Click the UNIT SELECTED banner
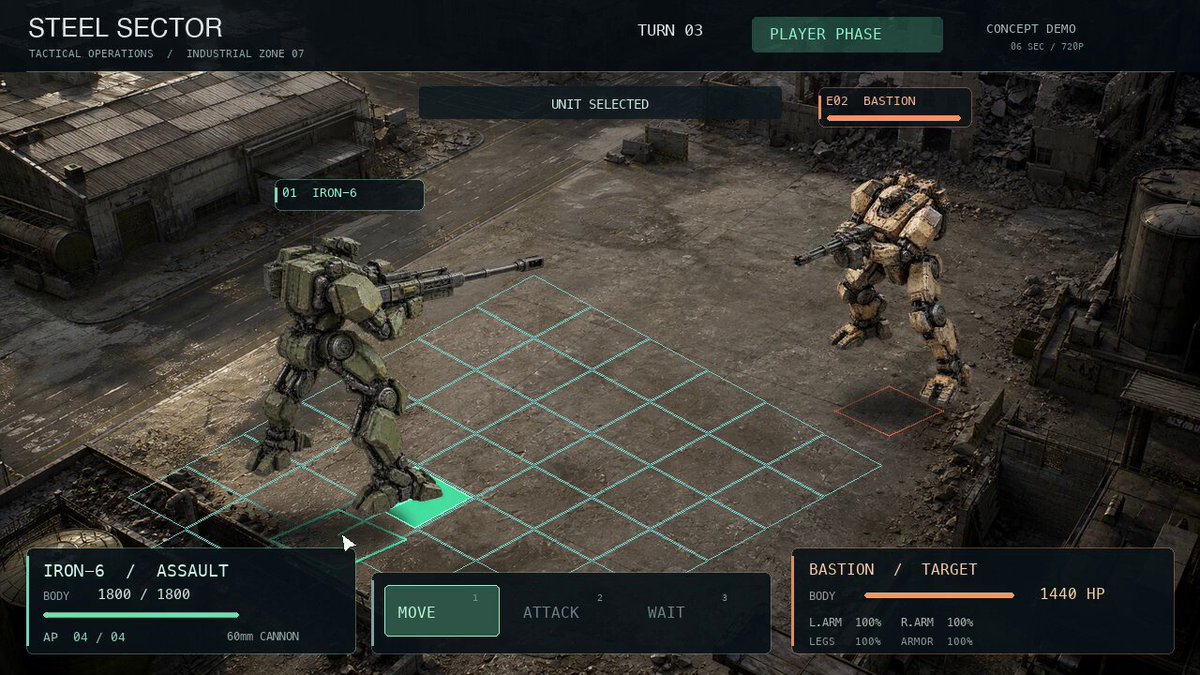This screenshot has height=675, width=1200. [x=600, y=104]
